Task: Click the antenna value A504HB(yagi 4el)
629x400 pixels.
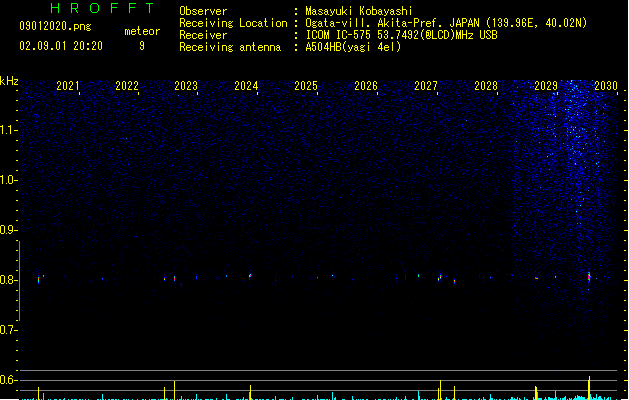Action: (353, 47)
